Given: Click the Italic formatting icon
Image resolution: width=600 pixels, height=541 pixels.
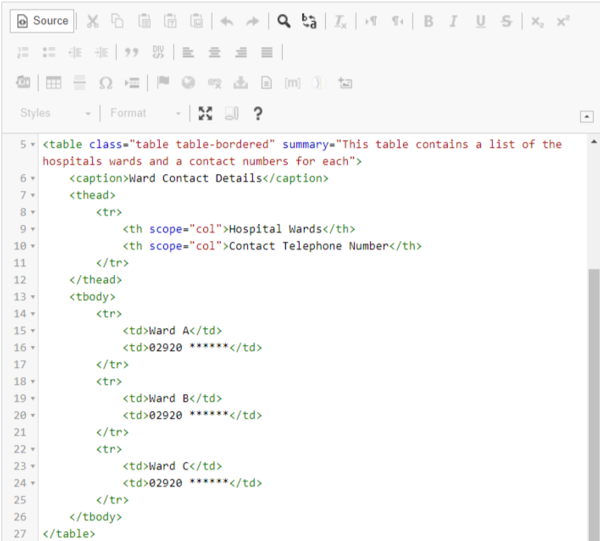Looking at the screenshot, I should pyautogui.click(x=454, y=21).
